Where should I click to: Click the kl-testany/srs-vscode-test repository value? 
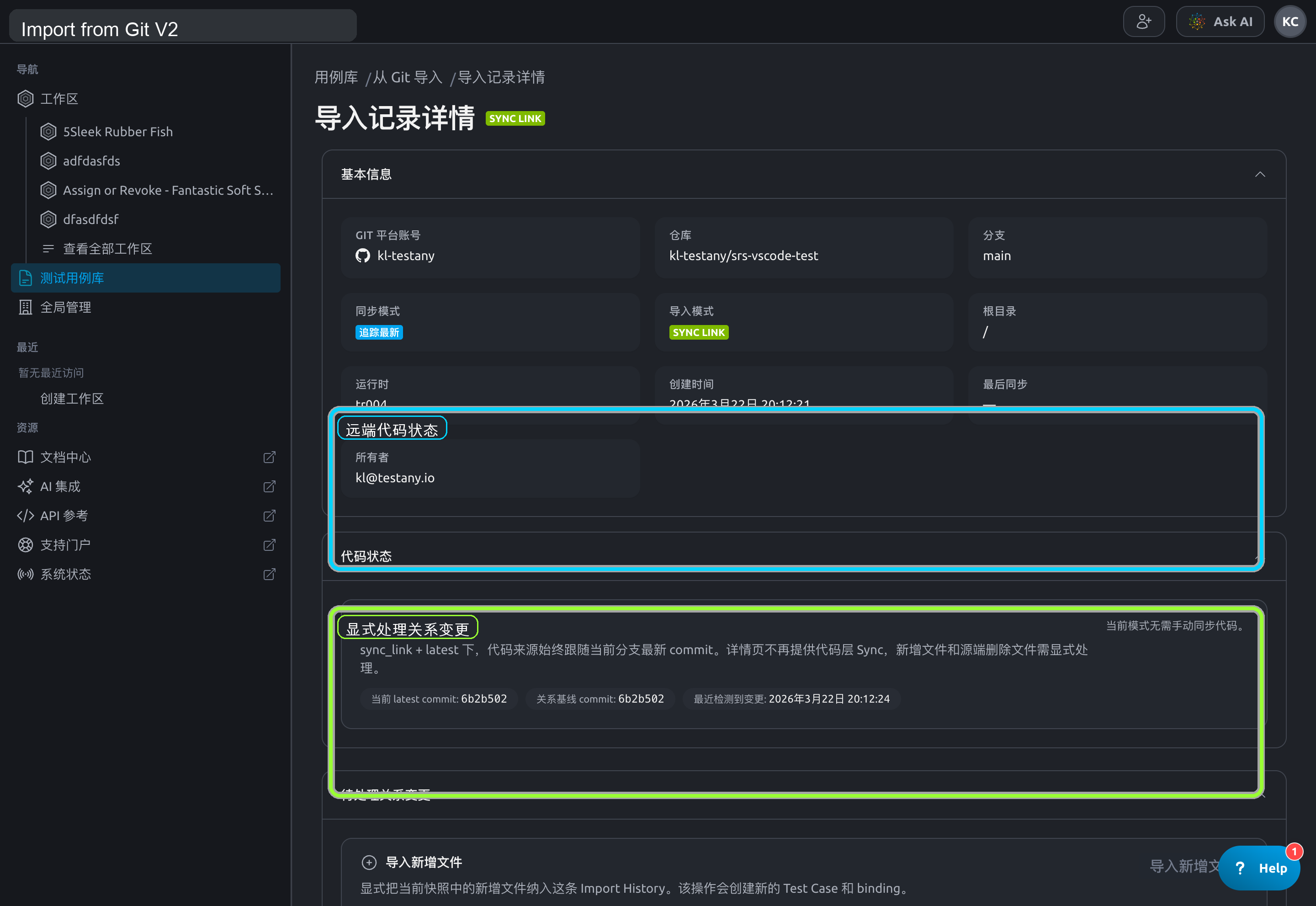click(743, 256)
